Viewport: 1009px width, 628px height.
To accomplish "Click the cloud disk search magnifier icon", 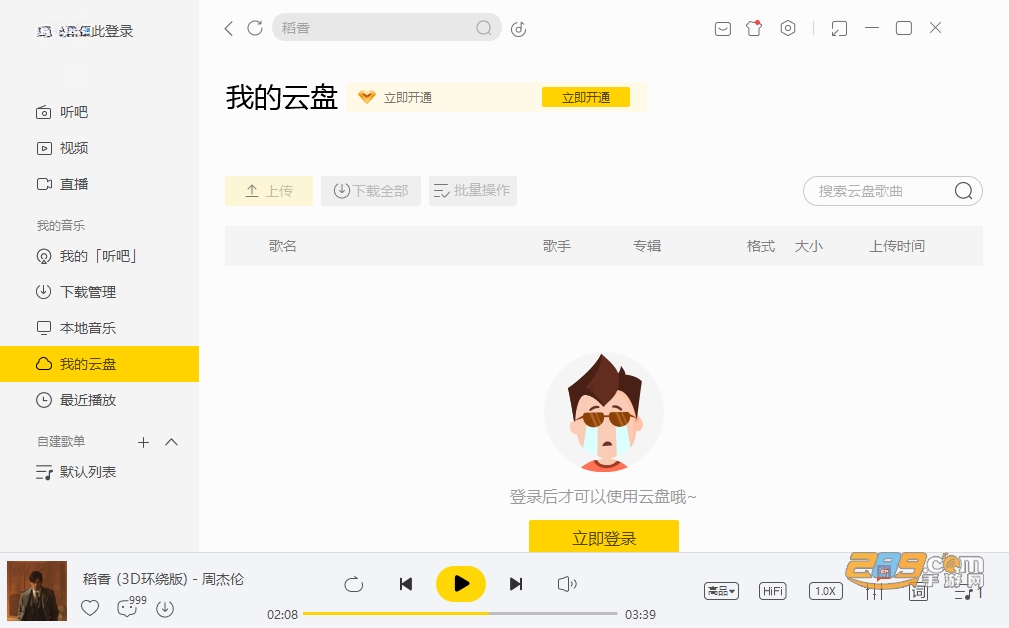I will pyautogui.click(x=963, y=191).
